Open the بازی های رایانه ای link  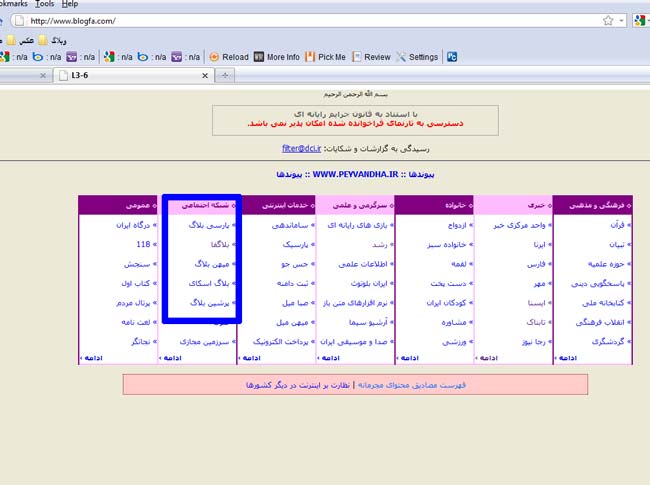pos(357,225)
